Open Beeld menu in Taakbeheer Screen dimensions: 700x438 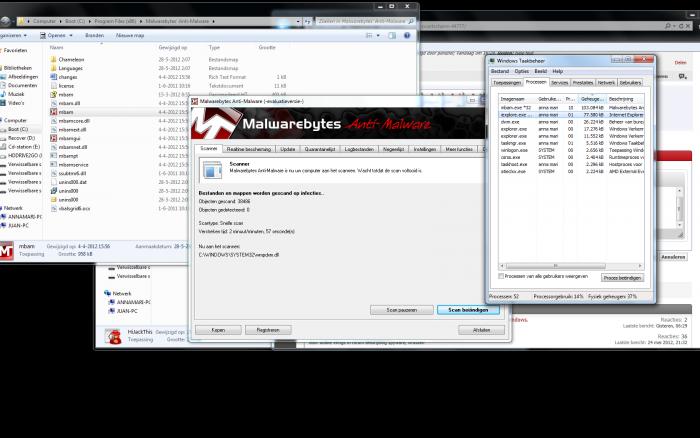[x=540, y=71]
